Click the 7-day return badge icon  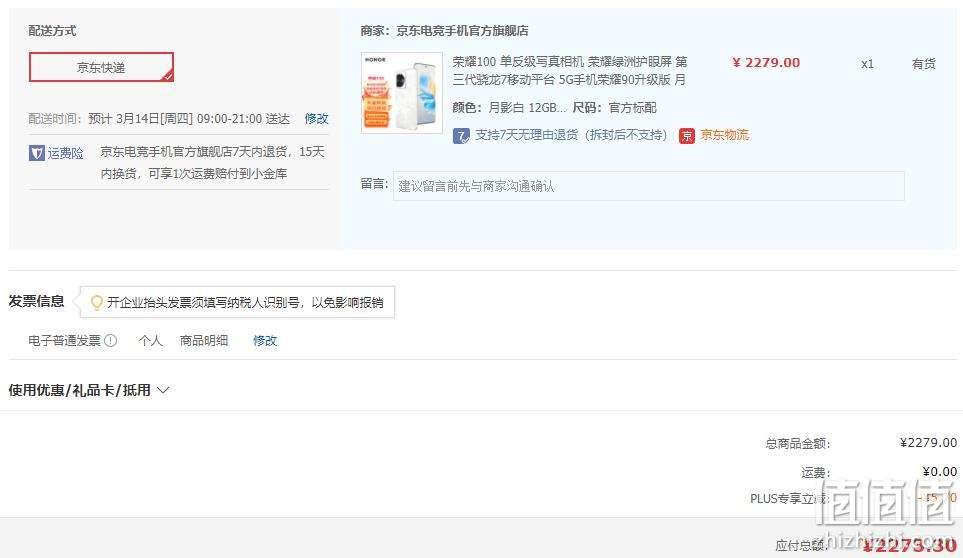coord(461,136)
